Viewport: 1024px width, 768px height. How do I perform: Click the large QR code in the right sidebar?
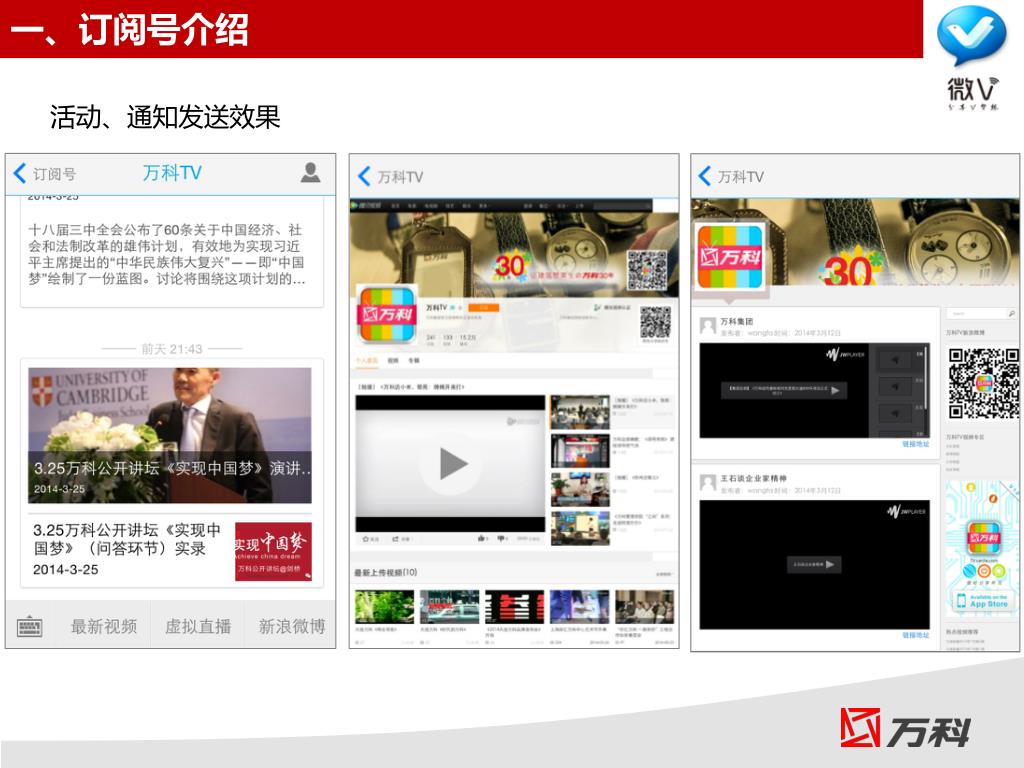pos(984,384)
